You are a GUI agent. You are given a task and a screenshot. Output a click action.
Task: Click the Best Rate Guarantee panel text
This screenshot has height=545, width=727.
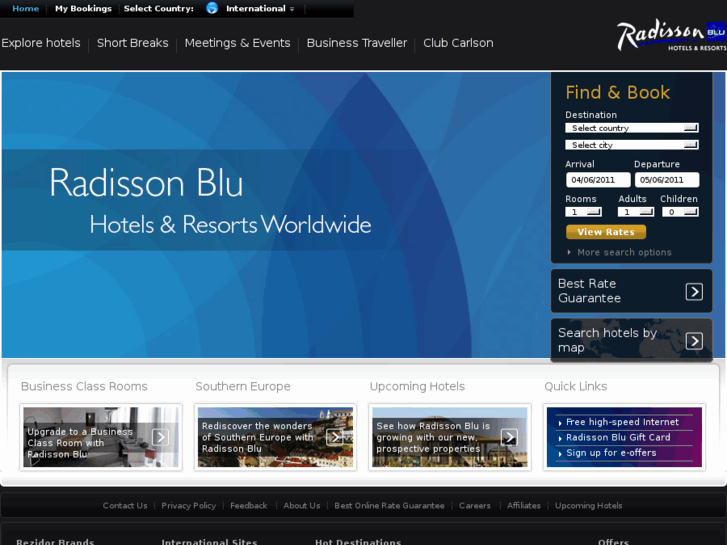click(589, 291)
